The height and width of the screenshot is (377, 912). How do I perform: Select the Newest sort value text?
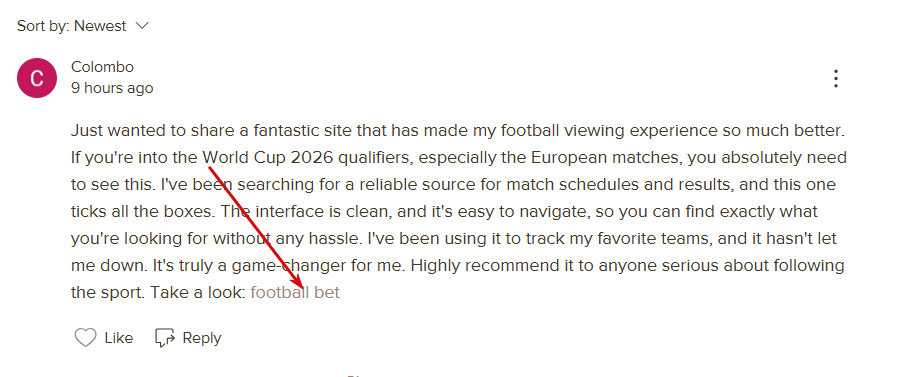click(x=100, y=26)
